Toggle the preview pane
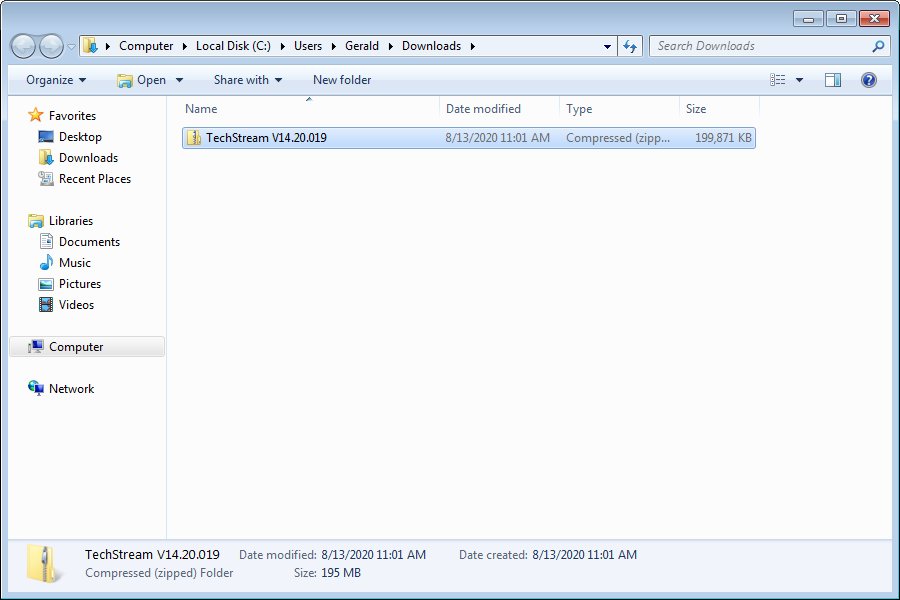900x600 pixels. 833,80
